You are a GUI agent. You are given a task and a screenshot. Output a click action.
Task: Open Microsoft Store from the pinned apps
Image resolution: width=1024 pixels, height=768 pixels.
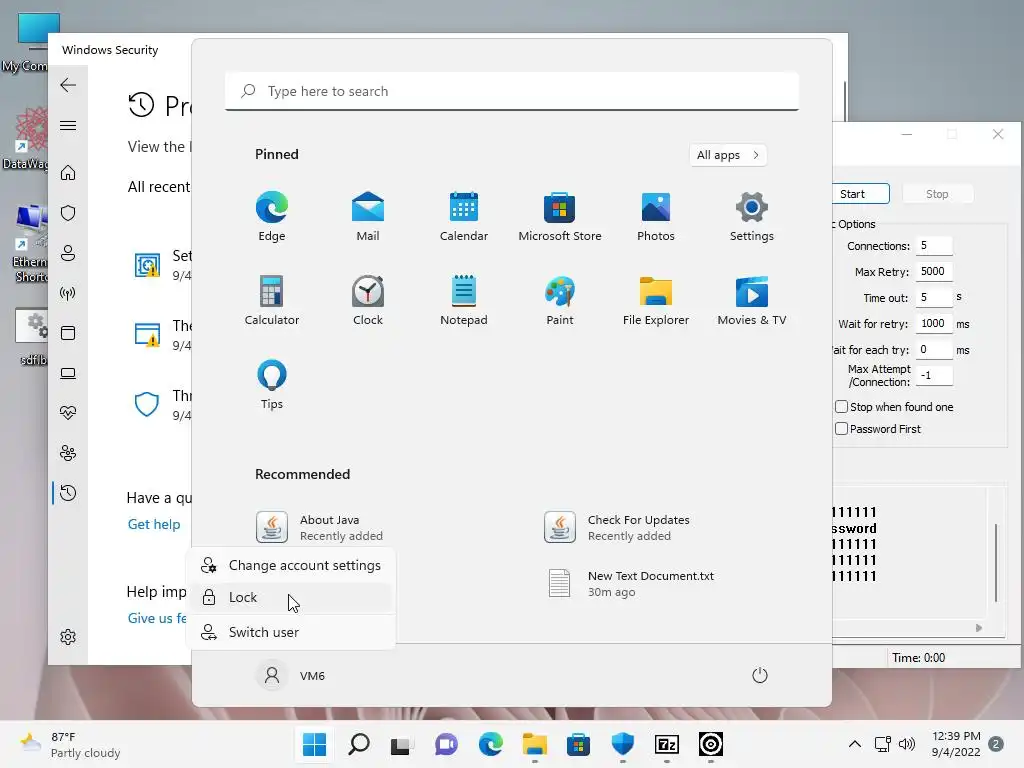pyautogui.click(x=560, y=217)
